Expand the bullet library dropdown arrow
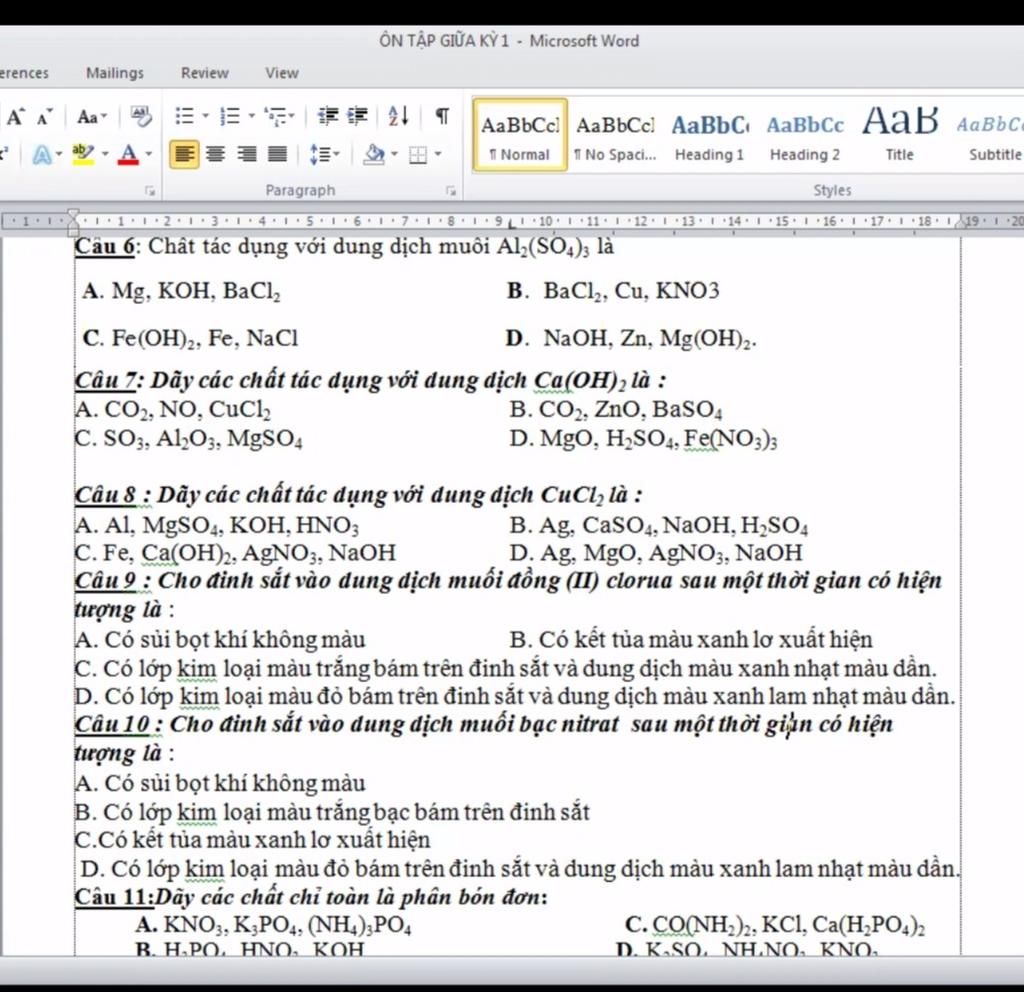The height and width of the screenshot is (992, 1024). [x=205, y=117]
